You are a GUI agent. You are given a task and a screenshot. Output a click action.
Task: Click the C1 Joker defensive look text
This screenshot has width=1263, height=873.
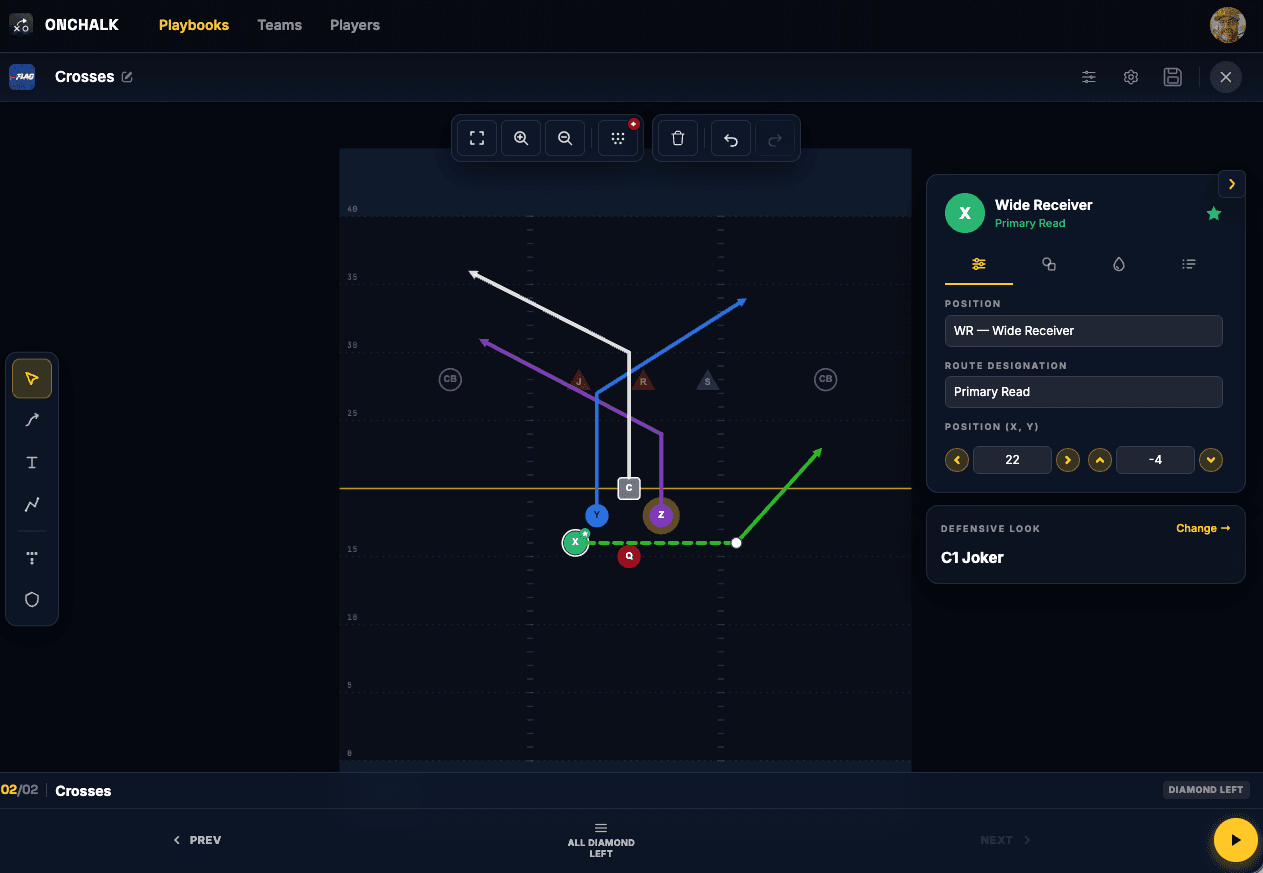click(x=972, y=558)
